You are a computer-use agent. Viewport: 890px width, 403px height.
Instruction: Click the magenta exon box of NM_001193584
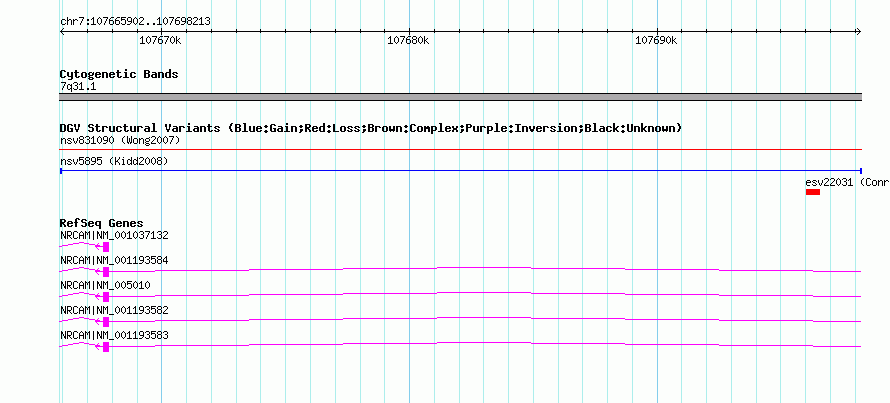point(106,272)
